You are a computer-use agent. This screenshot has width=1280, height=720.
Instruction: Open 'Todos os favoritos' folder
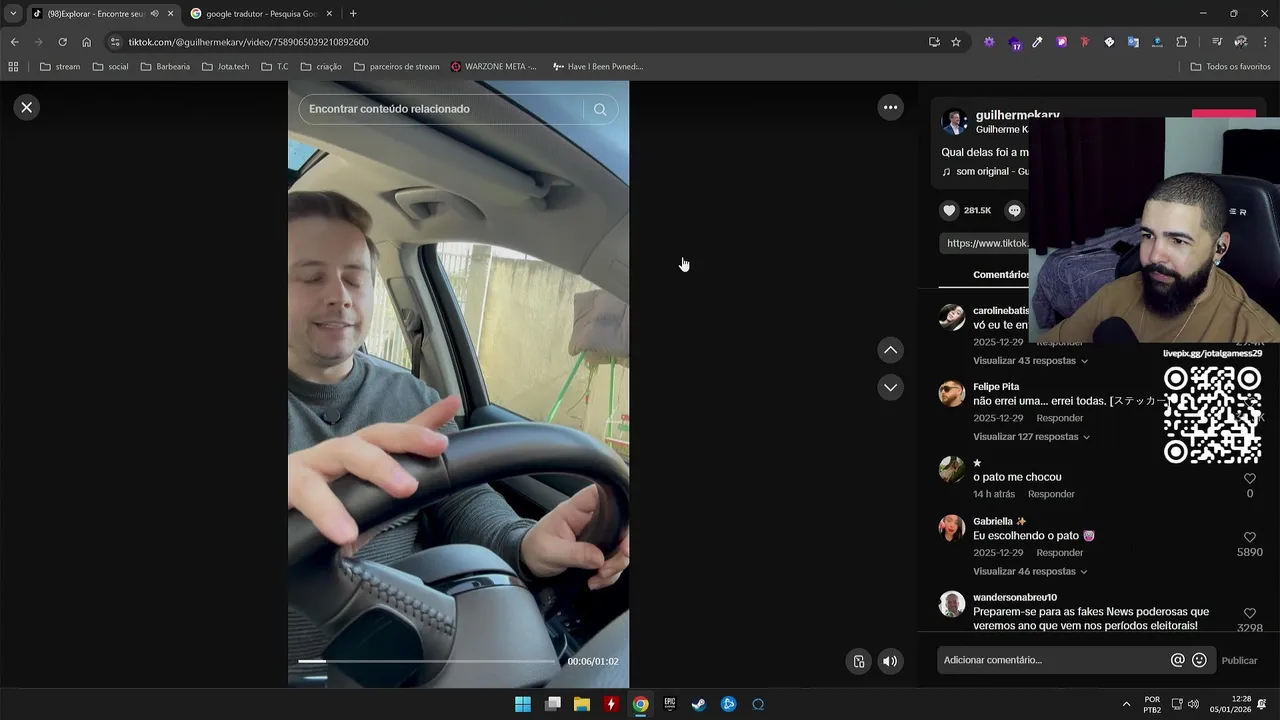coord(1230,67)
